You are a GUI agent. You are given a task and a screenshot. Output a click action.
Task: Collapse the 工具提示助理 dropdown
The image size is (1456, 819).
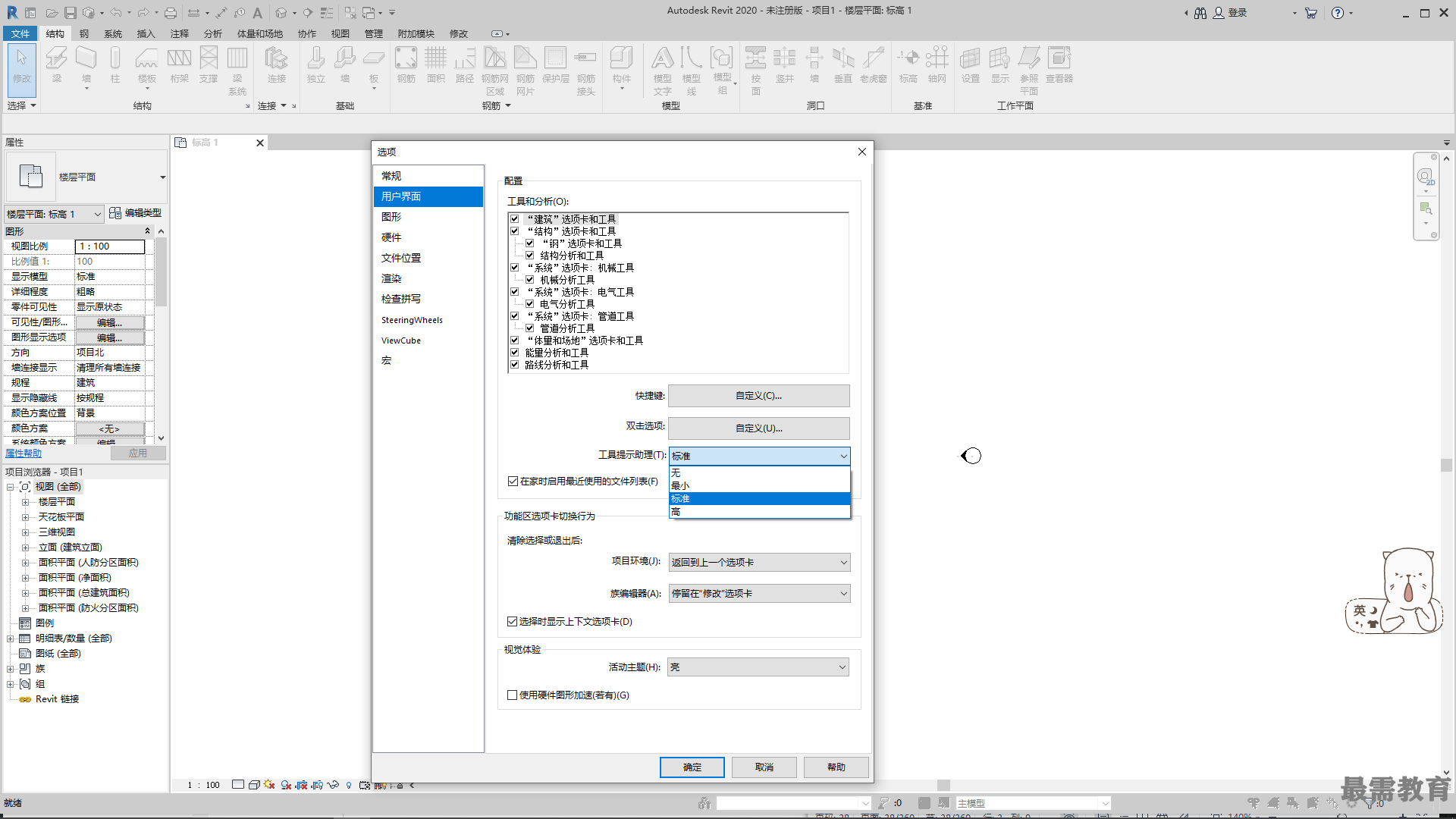coord(759,456)
